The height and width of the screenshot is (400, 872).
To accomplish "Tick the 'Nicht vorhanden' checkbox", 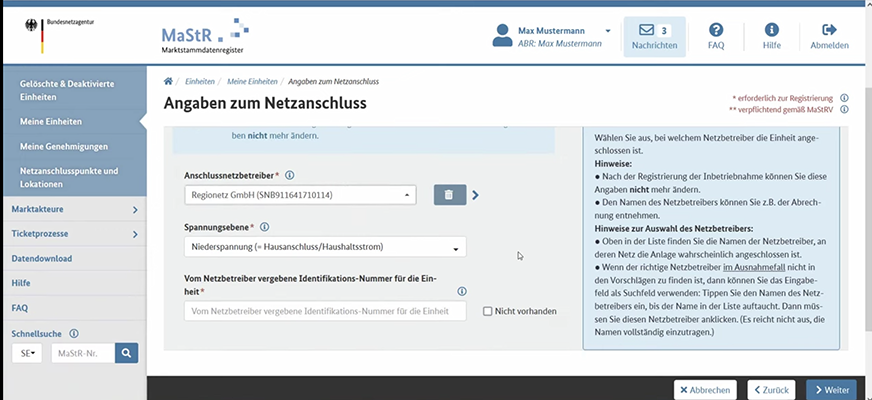I will [x=488, y=311].
